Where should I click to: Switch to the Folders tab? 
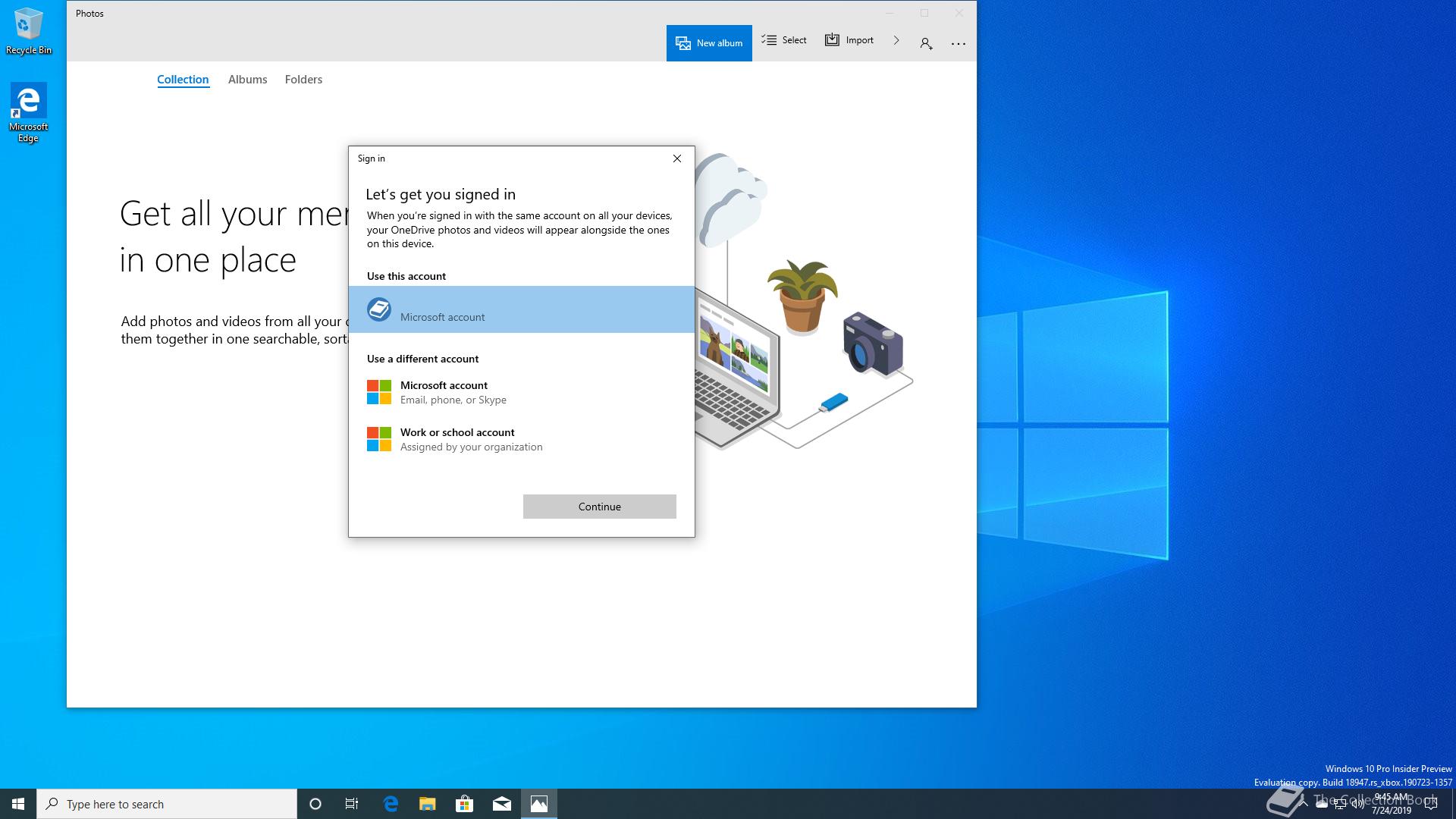(x=303, y=80)
